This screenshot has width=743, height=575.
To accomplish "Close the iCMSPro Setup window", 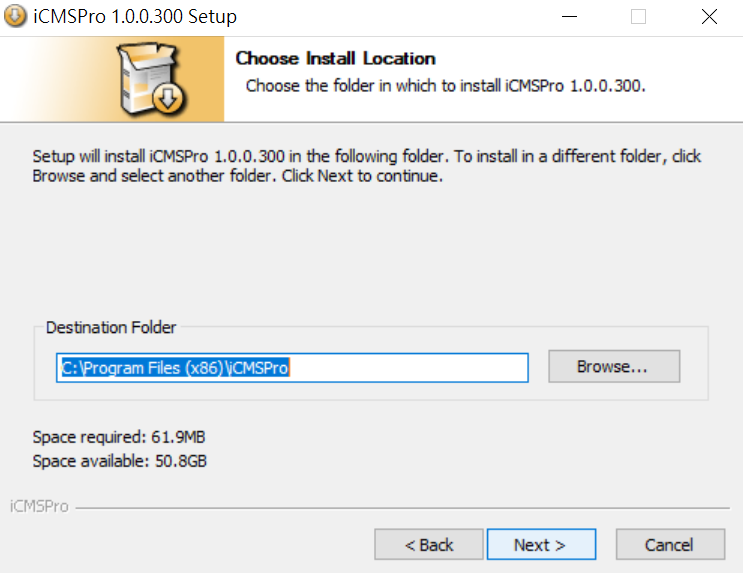I will (x=709, y=17).
